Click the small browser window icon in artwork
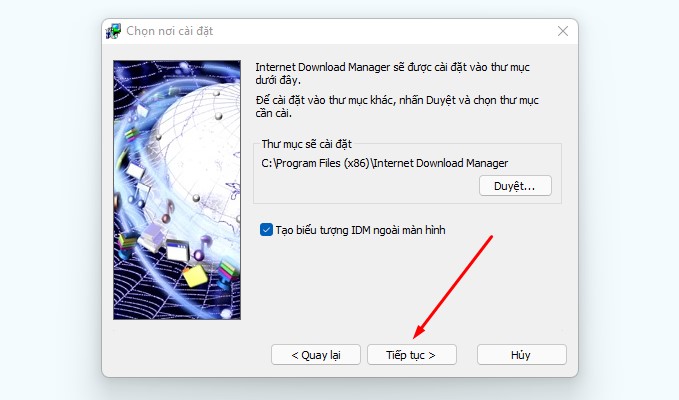Image resolution: width=679 pixels, height=400 pixels. coord(178,250)
